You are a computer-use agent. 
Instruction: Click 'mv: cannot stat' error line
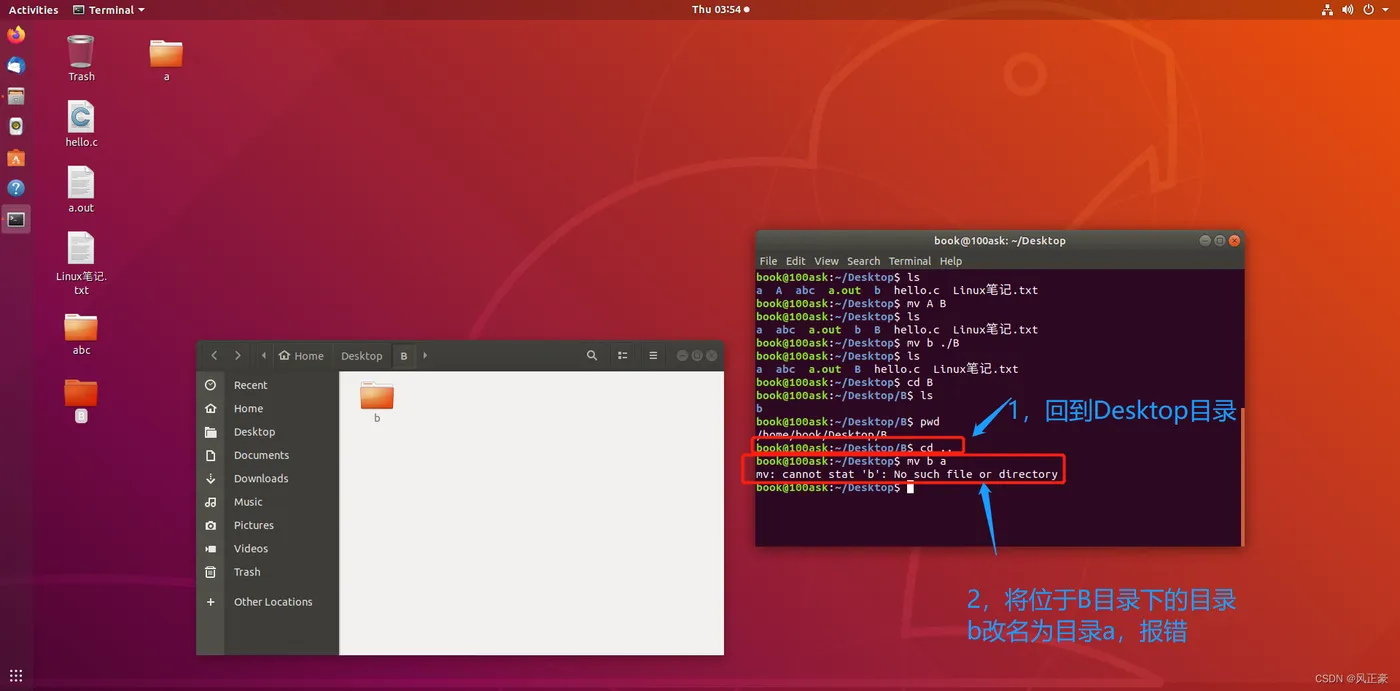click(907, 474)
